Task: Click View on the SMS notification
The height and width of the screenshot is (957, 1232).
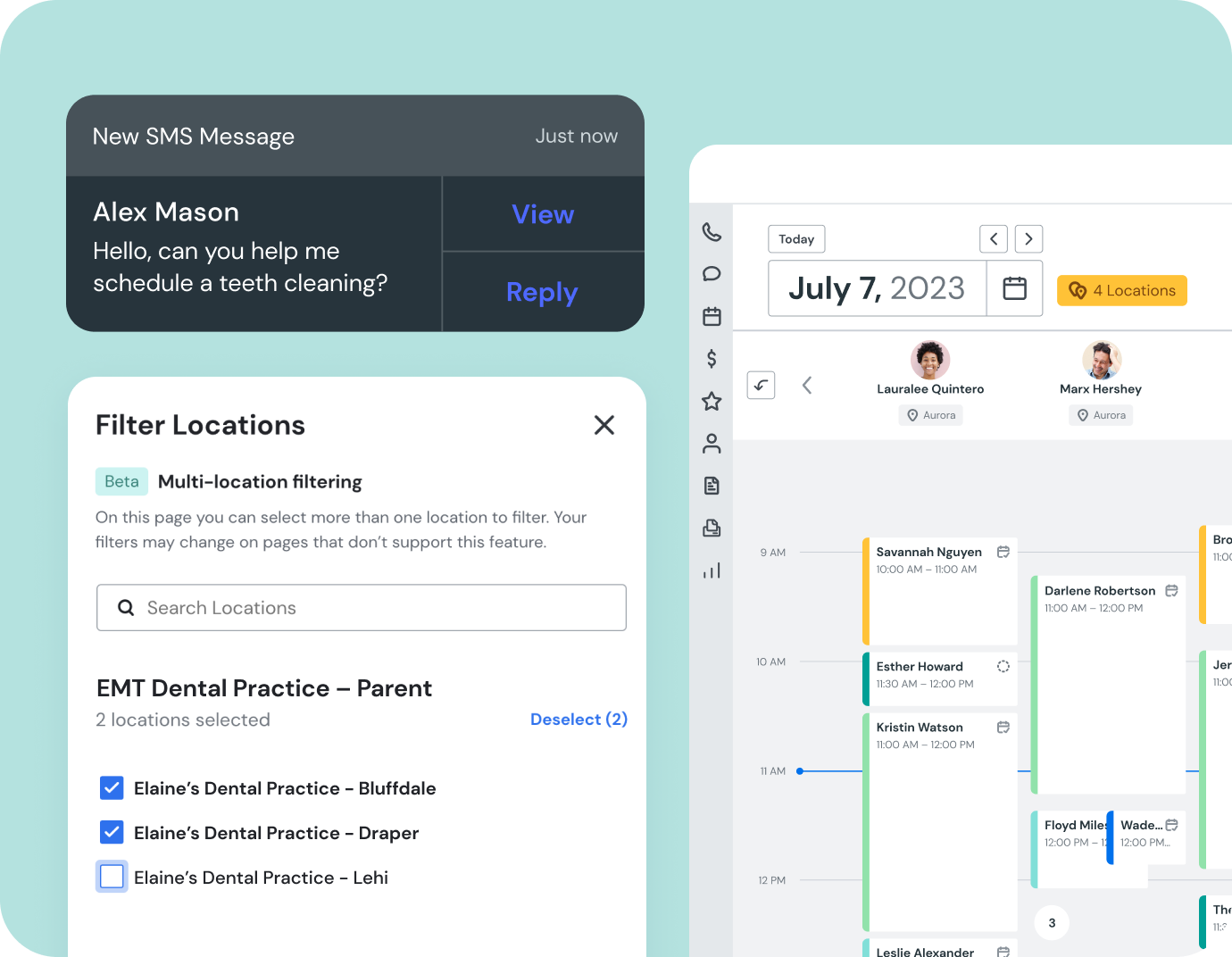Action: coord(543,214)
